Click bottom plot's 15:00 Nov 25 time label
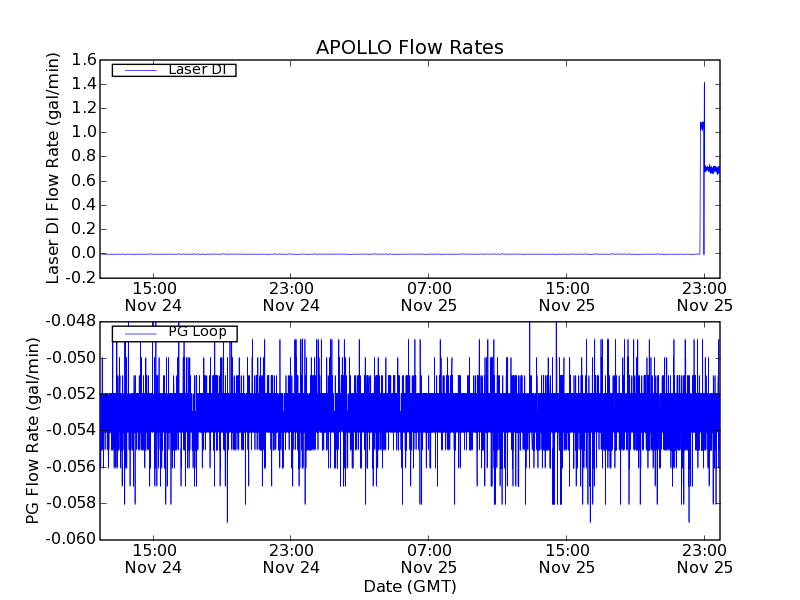This screenshot has width=800, height=600. [x=567, y=558]
